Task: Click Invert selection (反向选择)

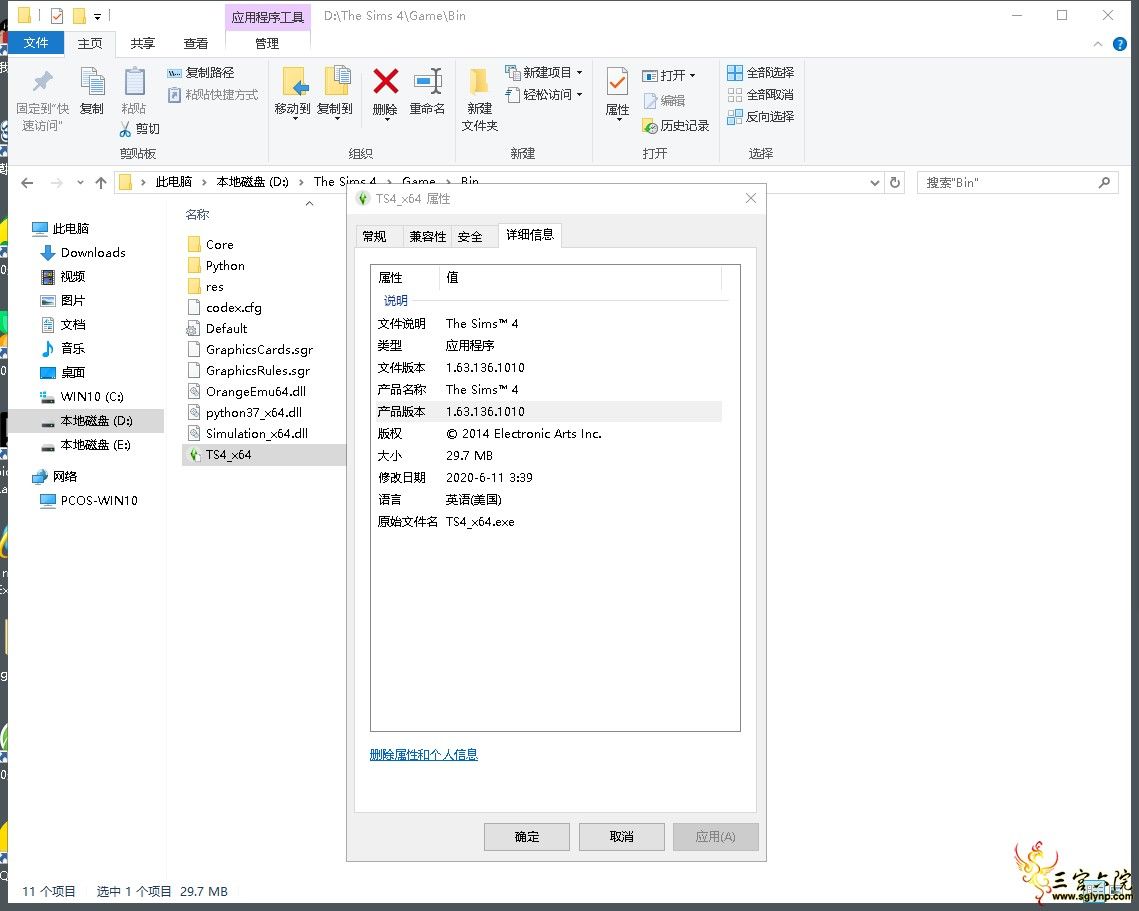Action: (x=761, y=116)
